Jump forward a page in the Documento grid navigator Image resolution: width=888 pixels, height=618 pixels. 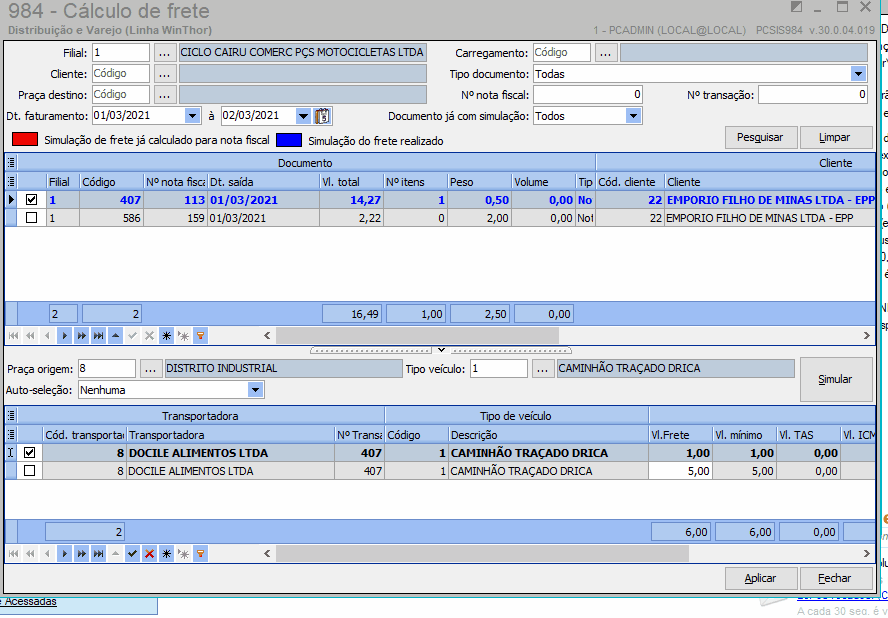82,336
